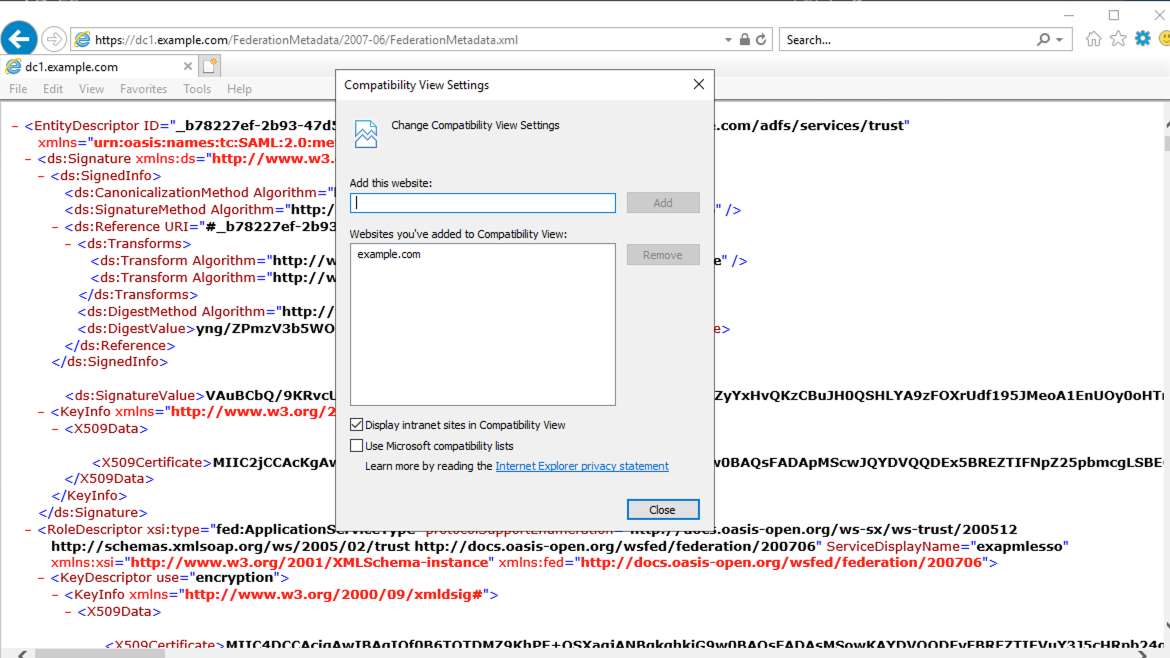Click the closing </ds:Signature> tag text

point(93,513)
